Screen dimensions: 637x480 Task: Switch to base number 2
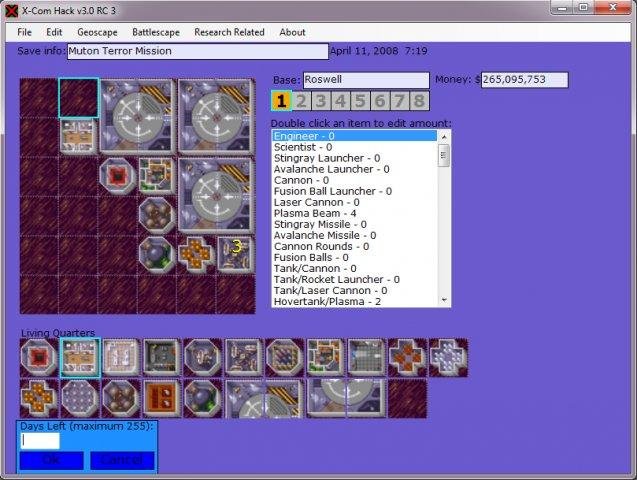coord(301,101)
